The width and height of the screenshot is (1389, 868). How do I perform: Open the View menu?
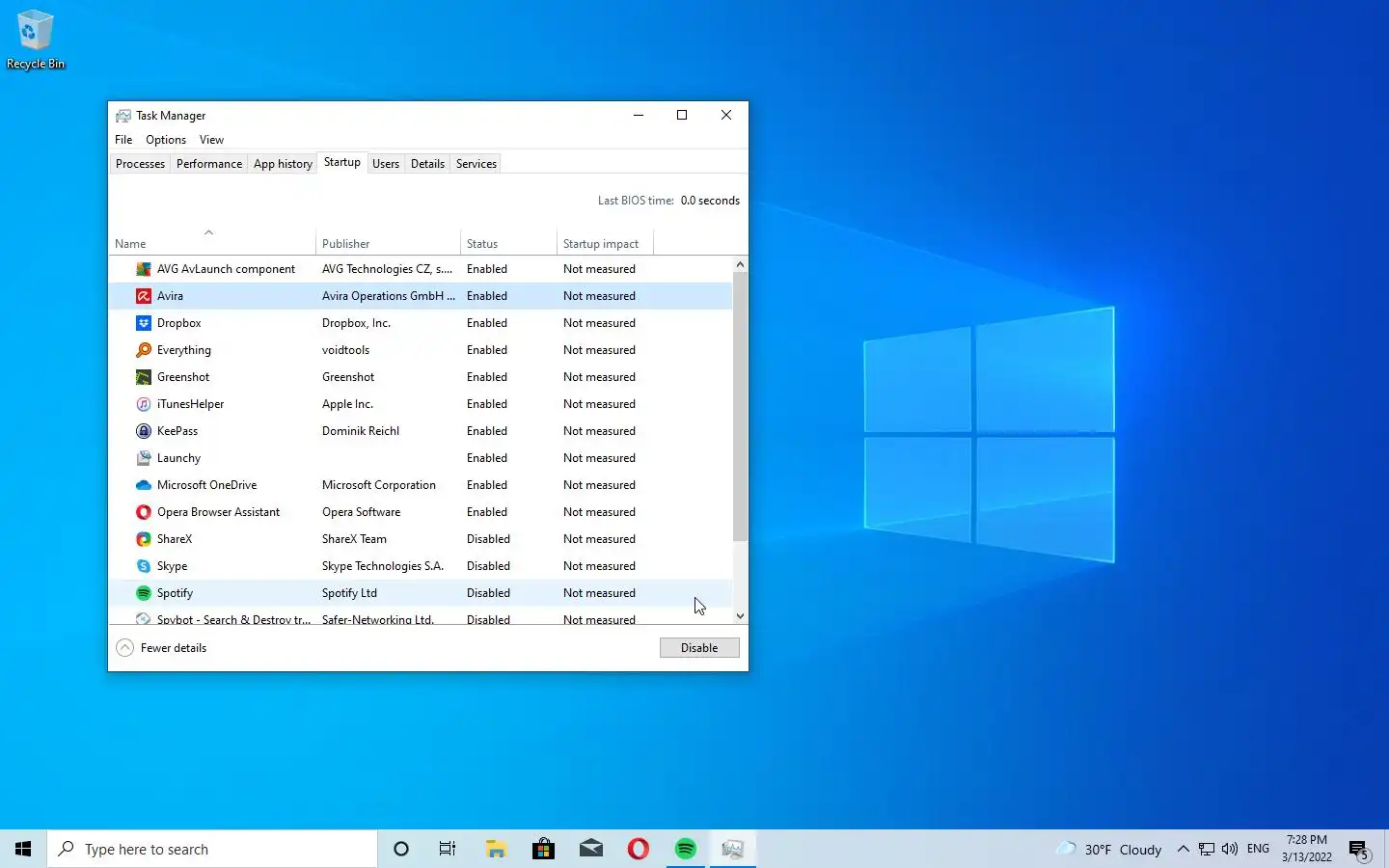[211, 140]
